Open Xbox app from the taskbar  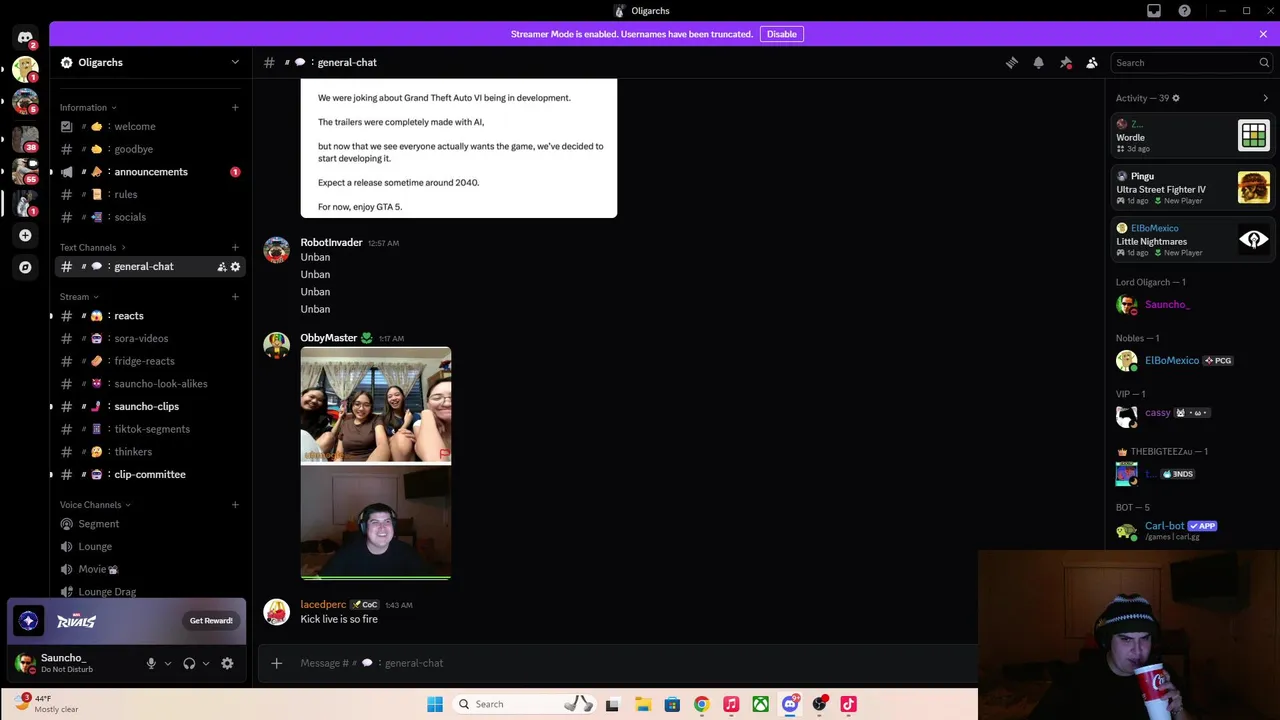pyautogui.click(x=761, y=704)
